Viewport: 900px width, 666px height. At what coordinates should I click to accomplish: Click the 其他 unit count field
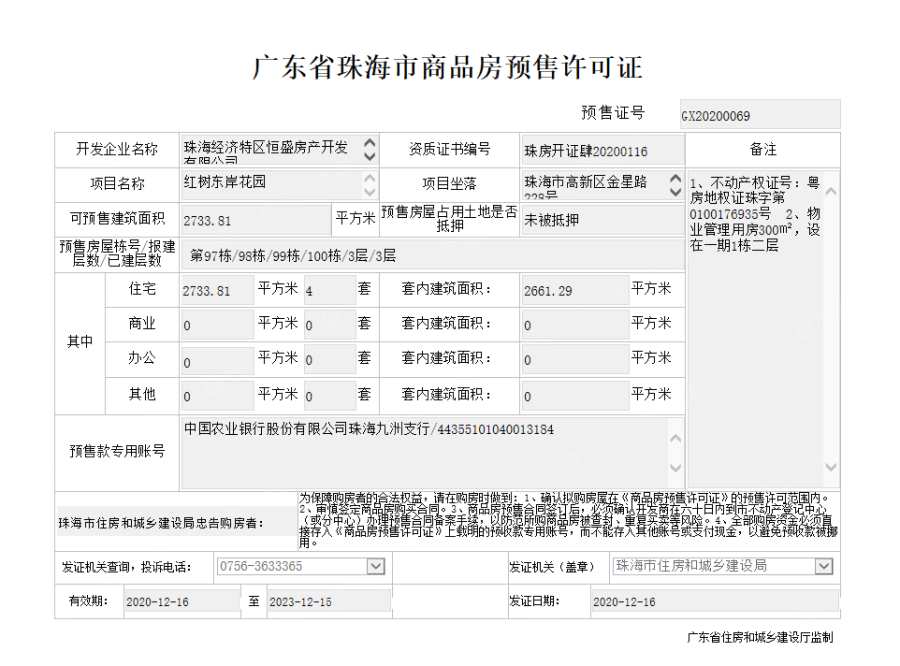[x=329, y=396]
